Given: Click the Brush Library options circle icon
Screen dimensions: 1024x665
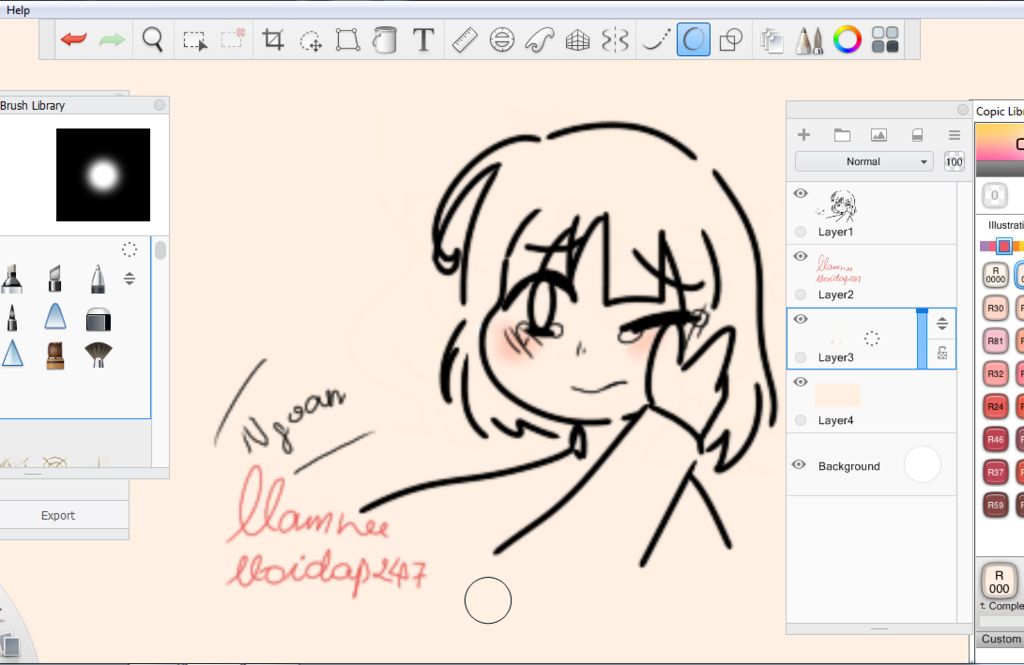Looking at the screenshot, I should click(x=129, y=249).
